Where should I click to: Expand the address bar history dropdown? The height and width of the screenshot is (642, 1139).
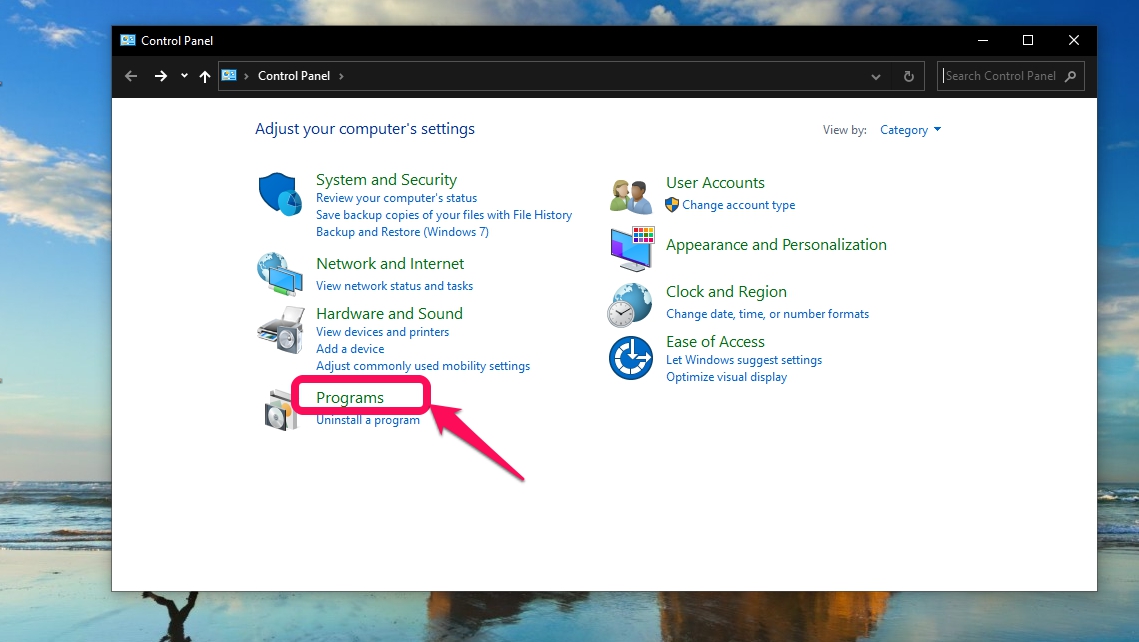coord(876,77)
